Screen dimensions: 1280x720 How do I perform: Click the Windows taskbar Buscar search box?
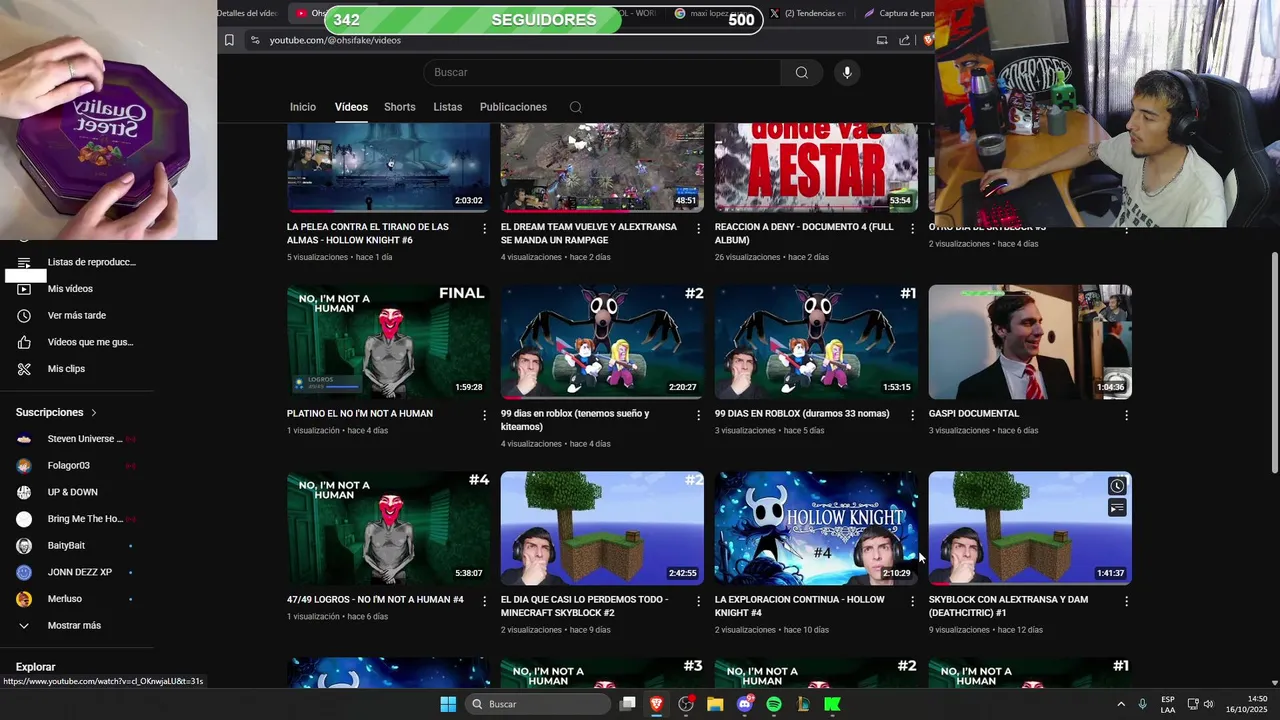[538, 704]
